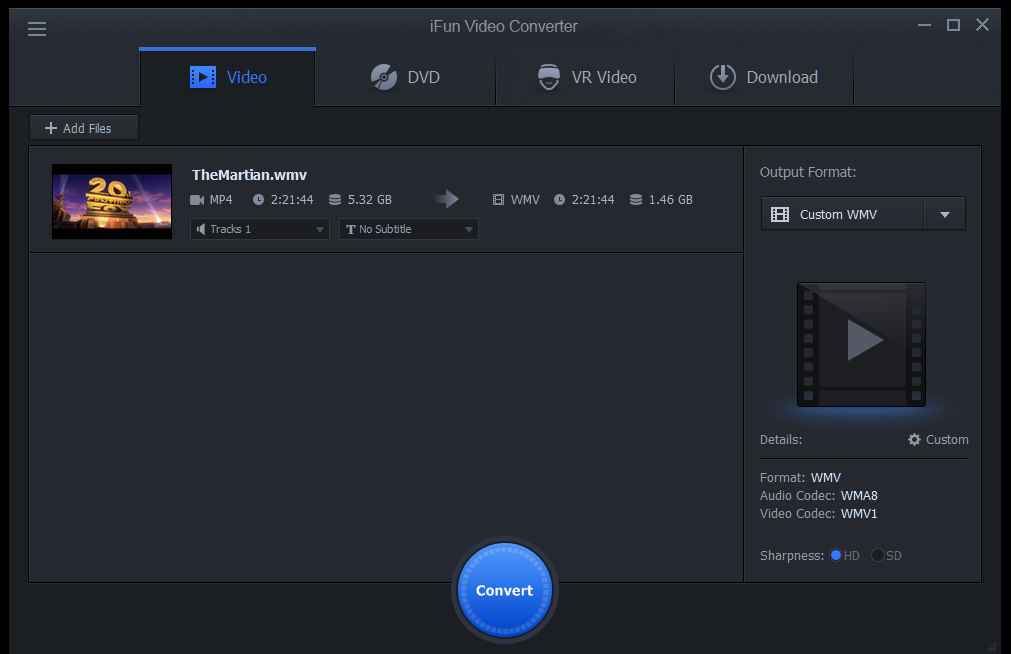Switch to the VR Video tab

point(585,77)
